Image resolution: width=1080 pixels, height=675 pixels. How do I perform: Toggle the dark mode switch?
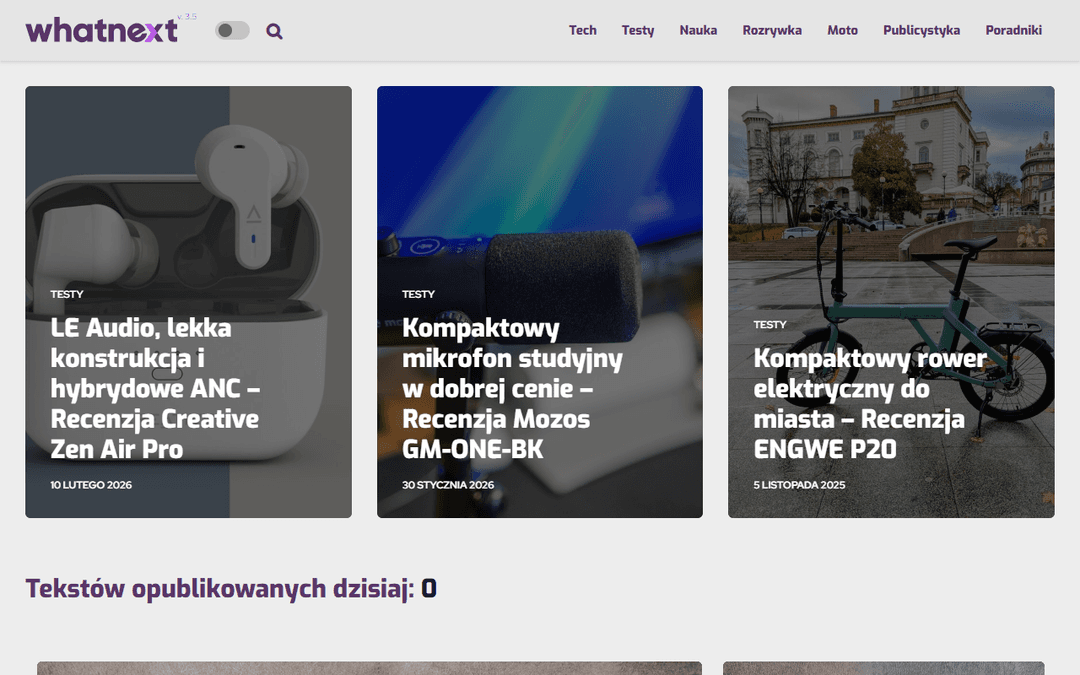pos(232,30)
